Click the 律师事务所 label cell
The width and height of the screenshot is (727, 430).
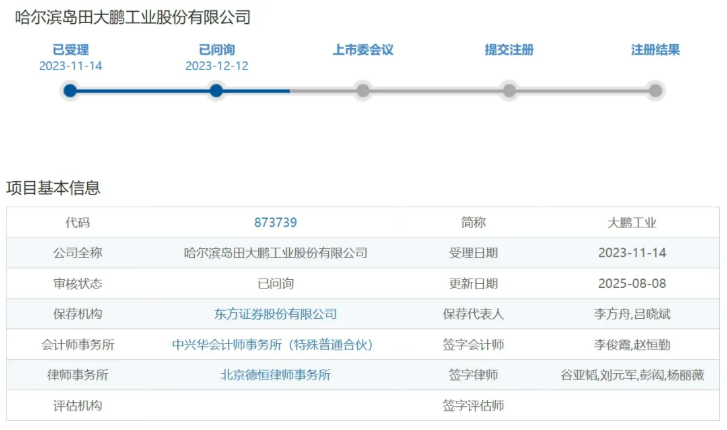78,375
